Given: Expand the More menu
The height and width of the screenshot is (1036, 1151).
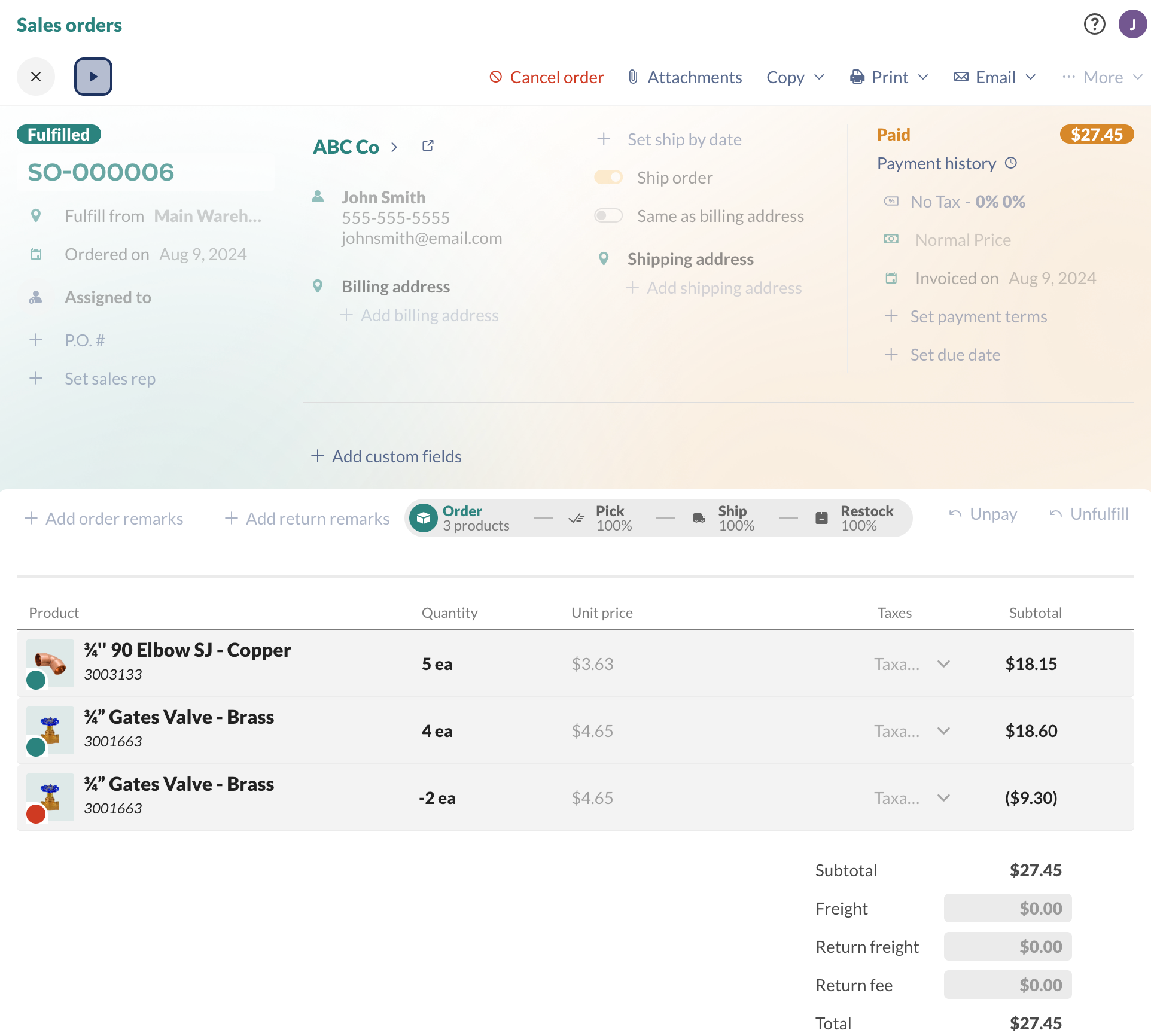Looking at the screenshot, I should coord(1102,77).
